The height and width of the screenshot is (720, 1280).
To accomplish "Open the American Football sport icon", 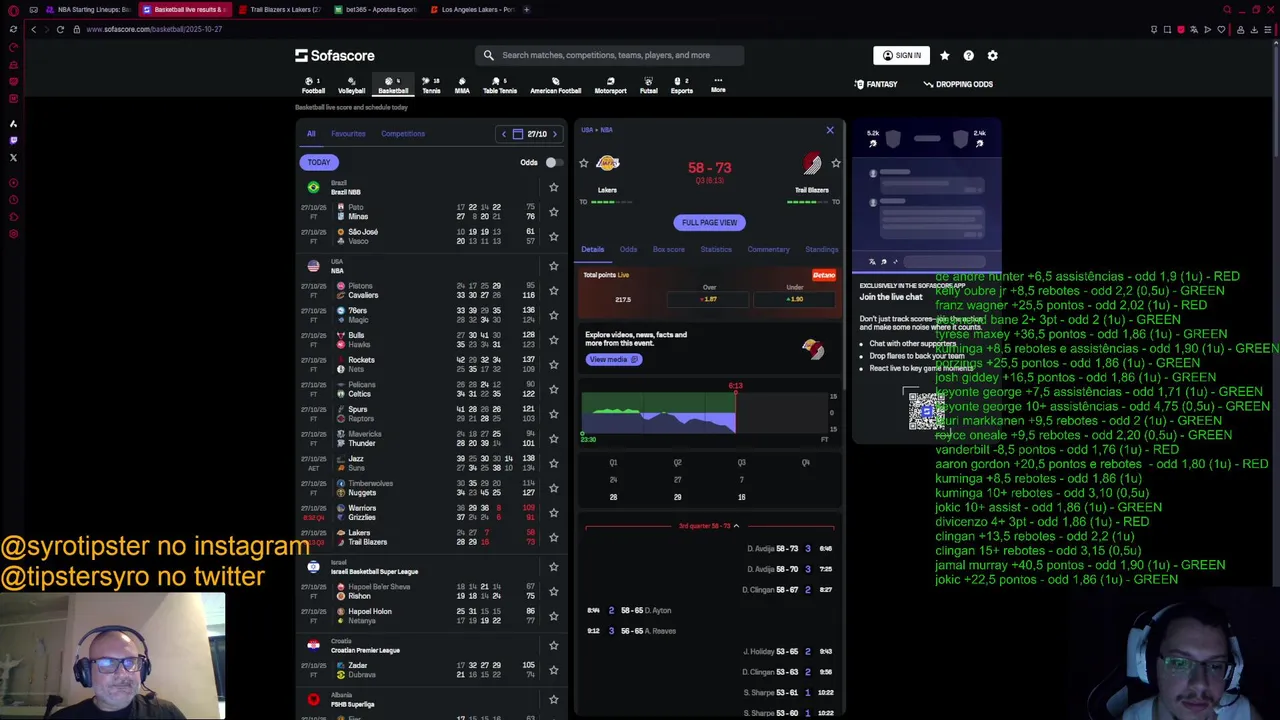I will [x=555, y=85].
